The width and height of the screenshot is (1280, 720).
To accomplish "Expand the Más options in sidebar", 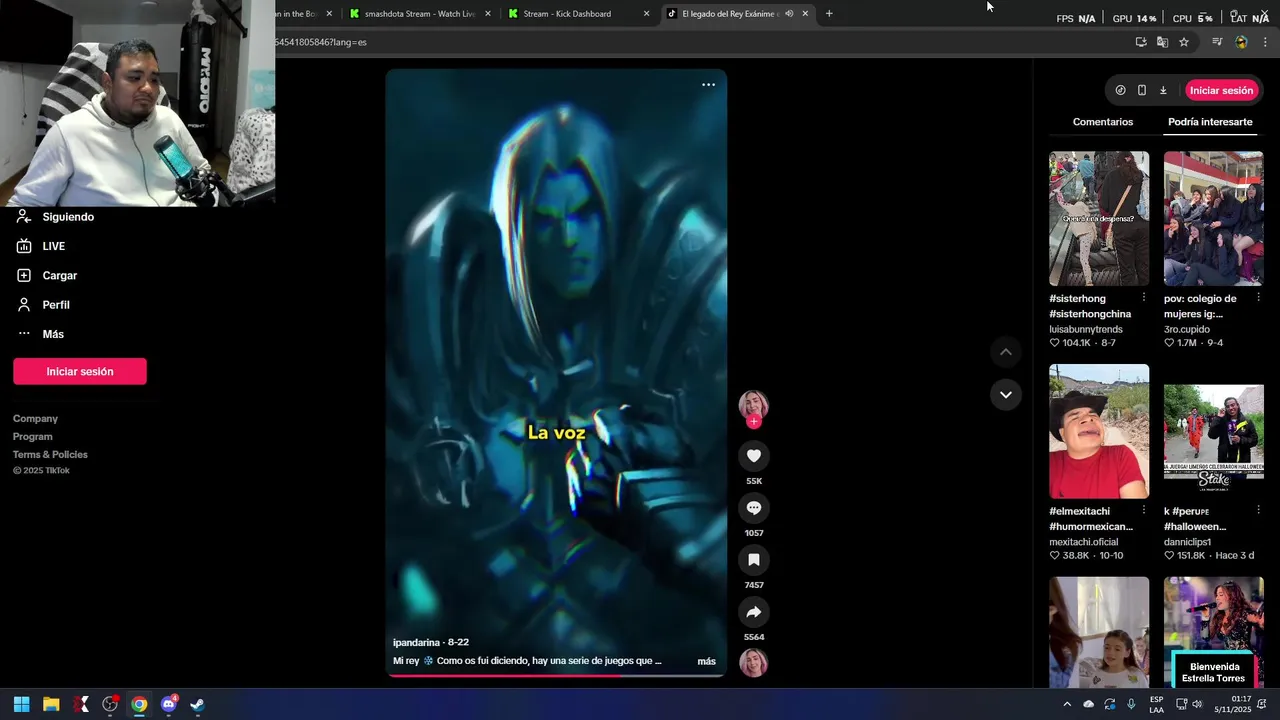I will point(40,334).
